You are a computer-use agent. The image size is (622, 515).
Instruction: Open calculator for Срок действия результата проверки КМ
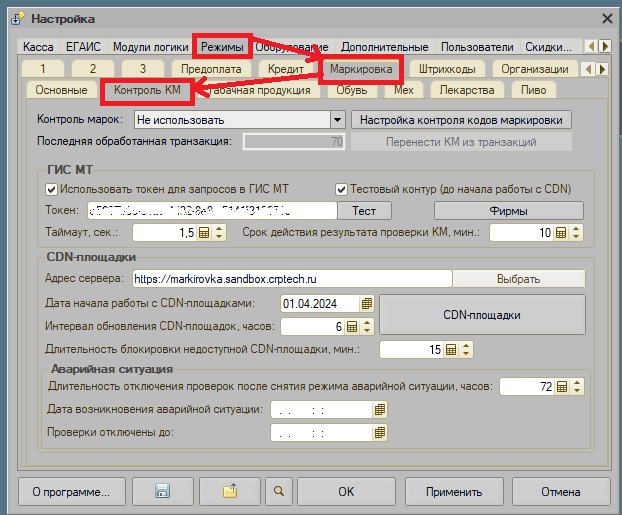(x=561, y=233)
